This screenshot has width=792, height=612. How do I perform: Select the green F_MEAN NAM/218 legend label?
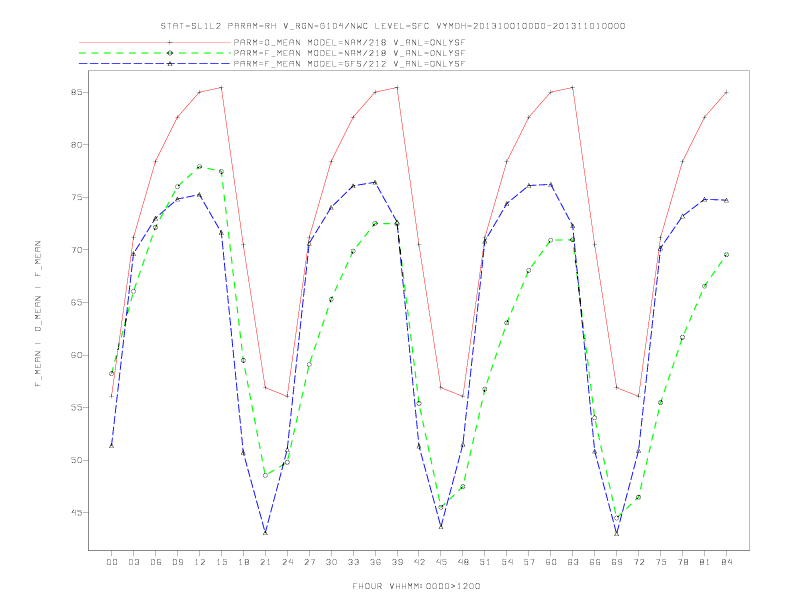point(349,53)
